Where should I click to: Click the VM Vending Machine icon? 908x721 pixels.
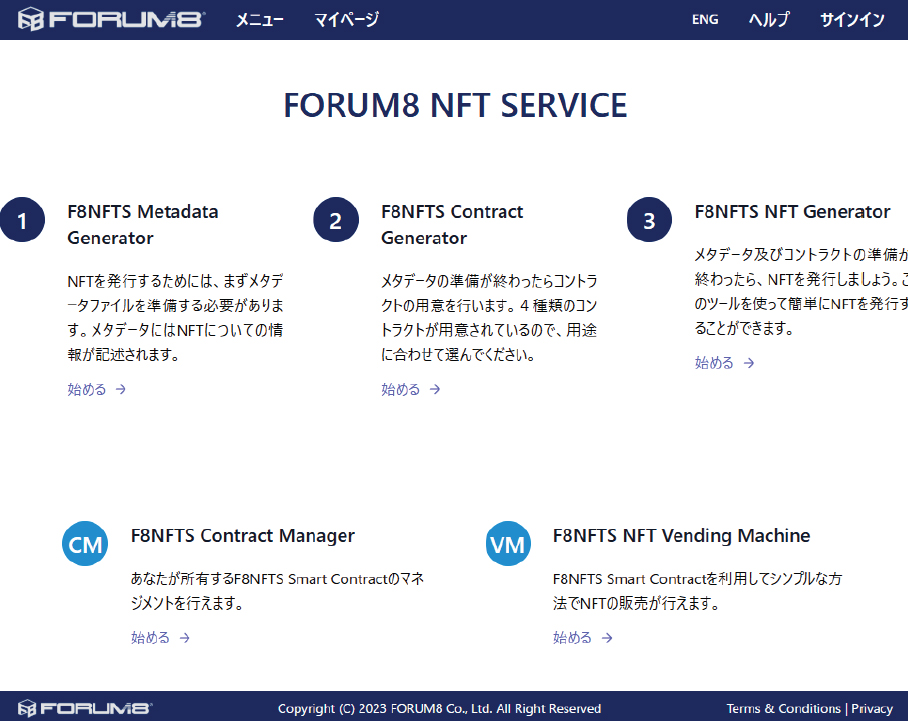point(508,544)
